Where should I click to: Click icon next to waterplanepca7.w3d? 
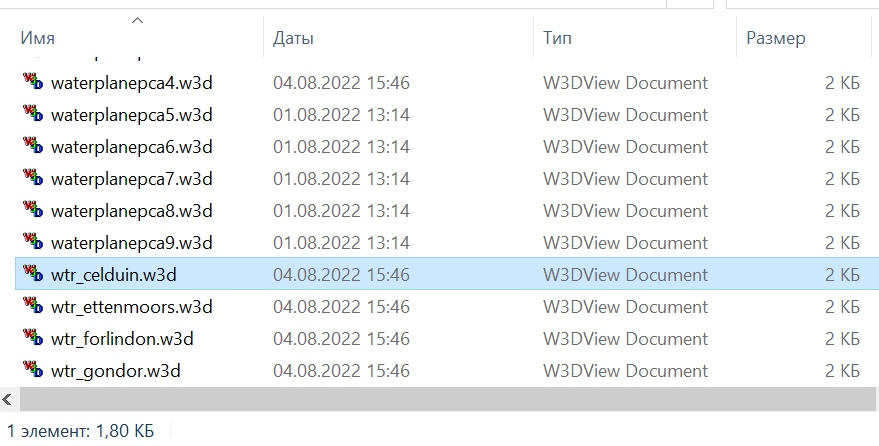pos(33,177)
